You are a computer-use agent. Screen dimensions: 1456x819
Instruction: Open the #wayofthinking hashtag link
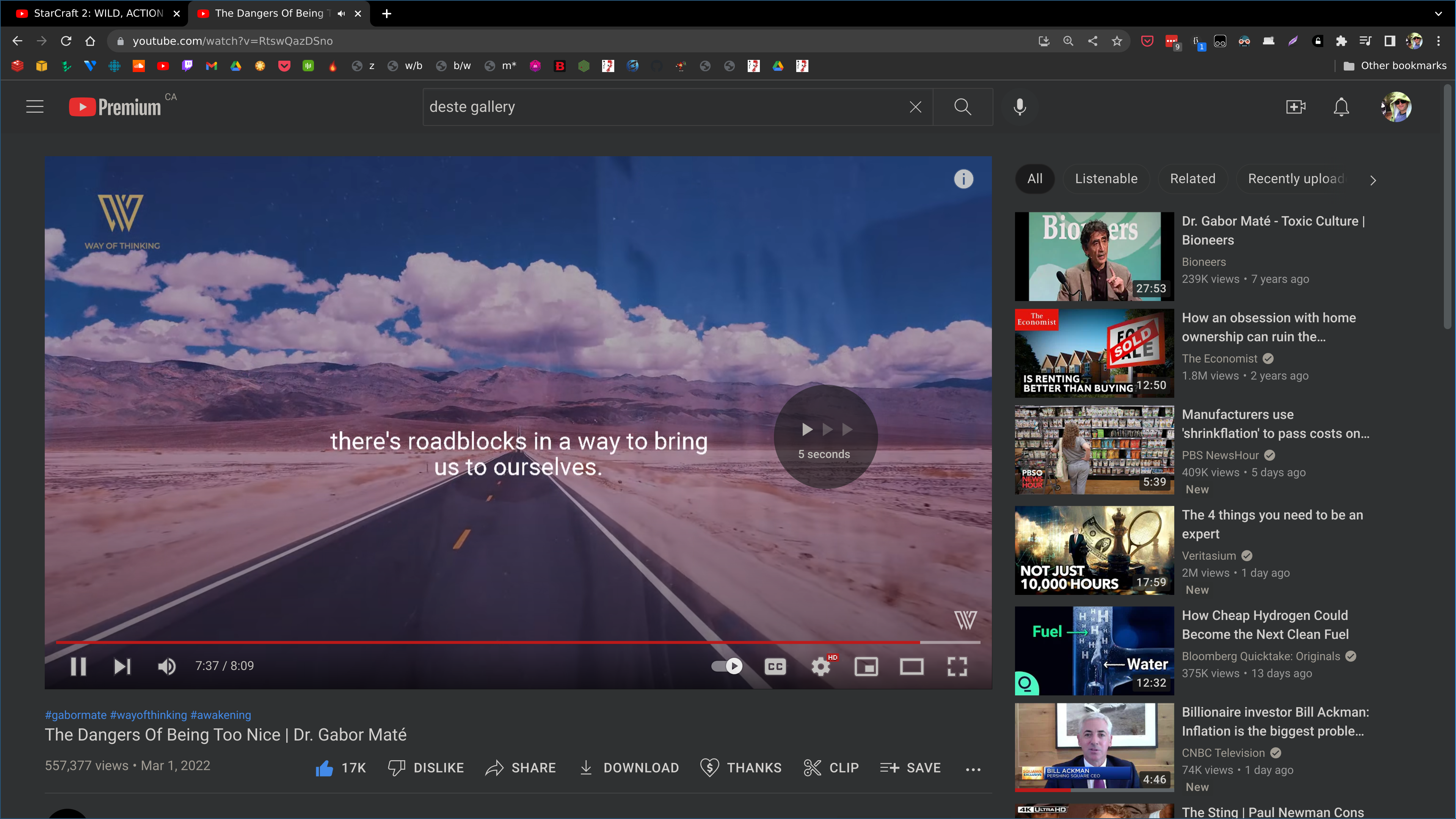[x=149, y=715]
